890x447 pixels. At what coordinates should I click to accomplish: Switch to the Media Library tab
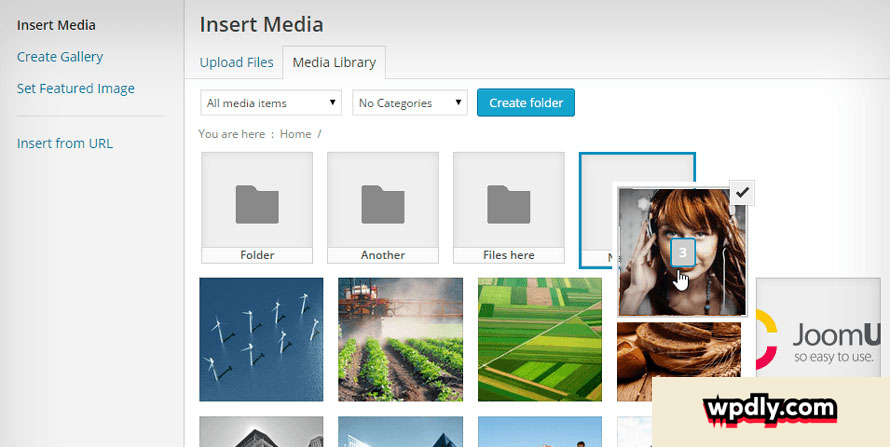334,62
